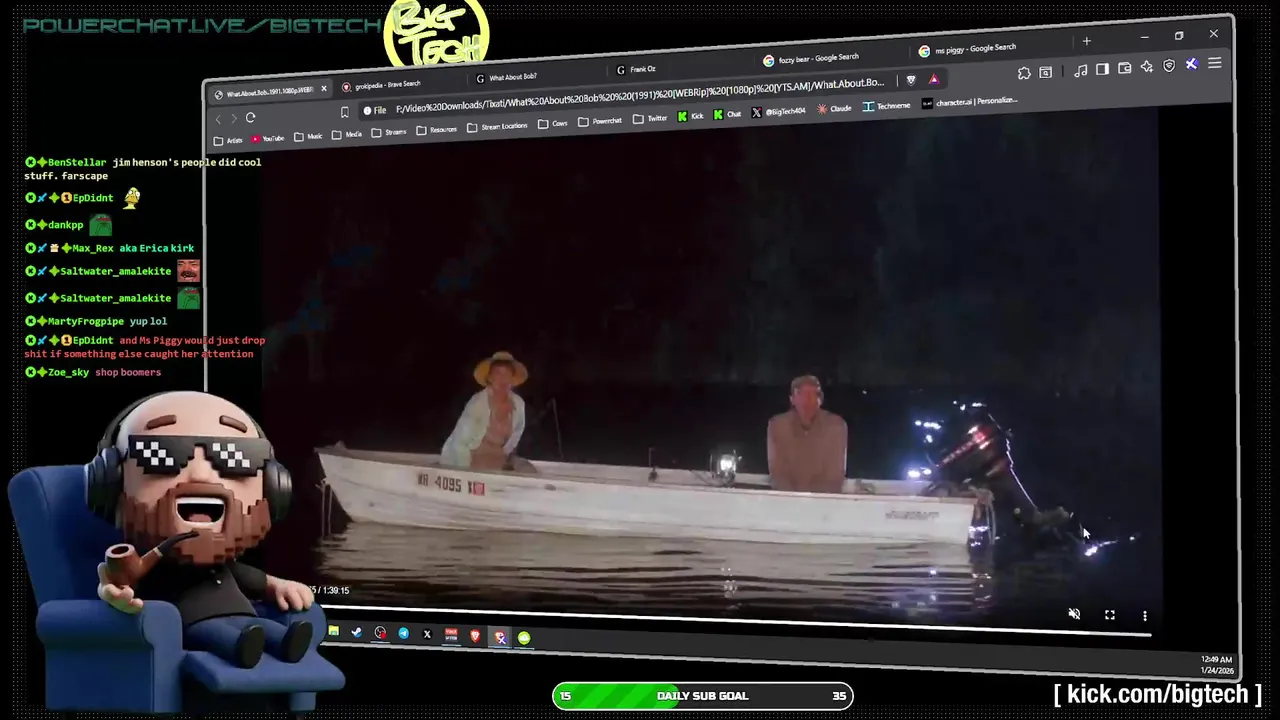Open a new tab with the plus button
This screenshot has width=1280, height=720.
[x=1086, y=41]
